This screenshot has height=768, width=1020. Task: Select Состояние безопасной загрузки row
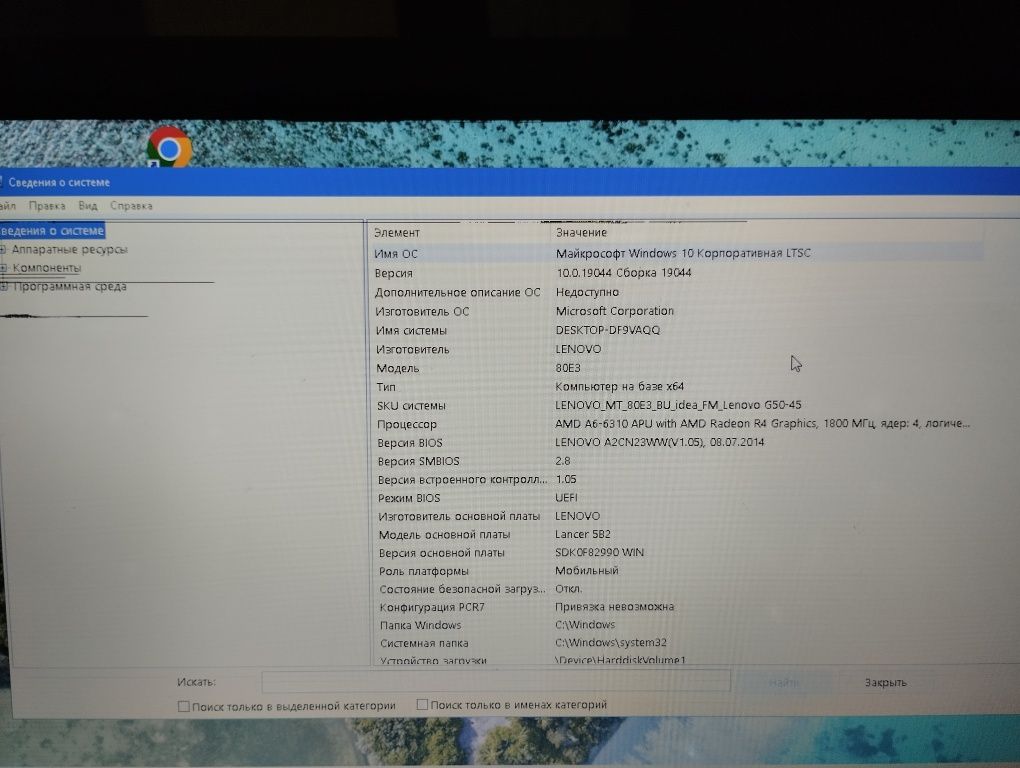[677, 589]
